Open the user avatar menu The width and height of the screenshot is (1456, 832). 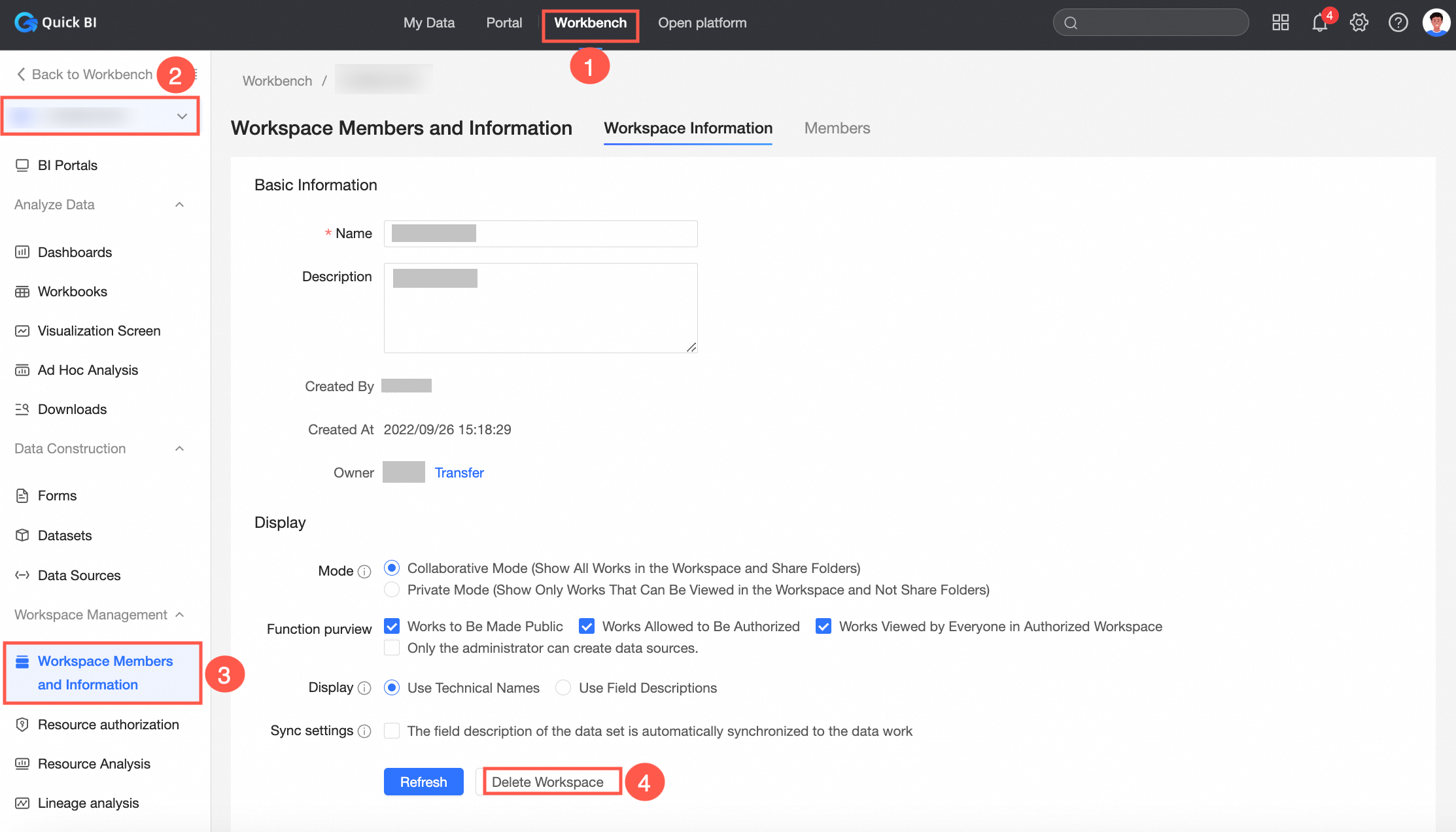point(1436,23)
